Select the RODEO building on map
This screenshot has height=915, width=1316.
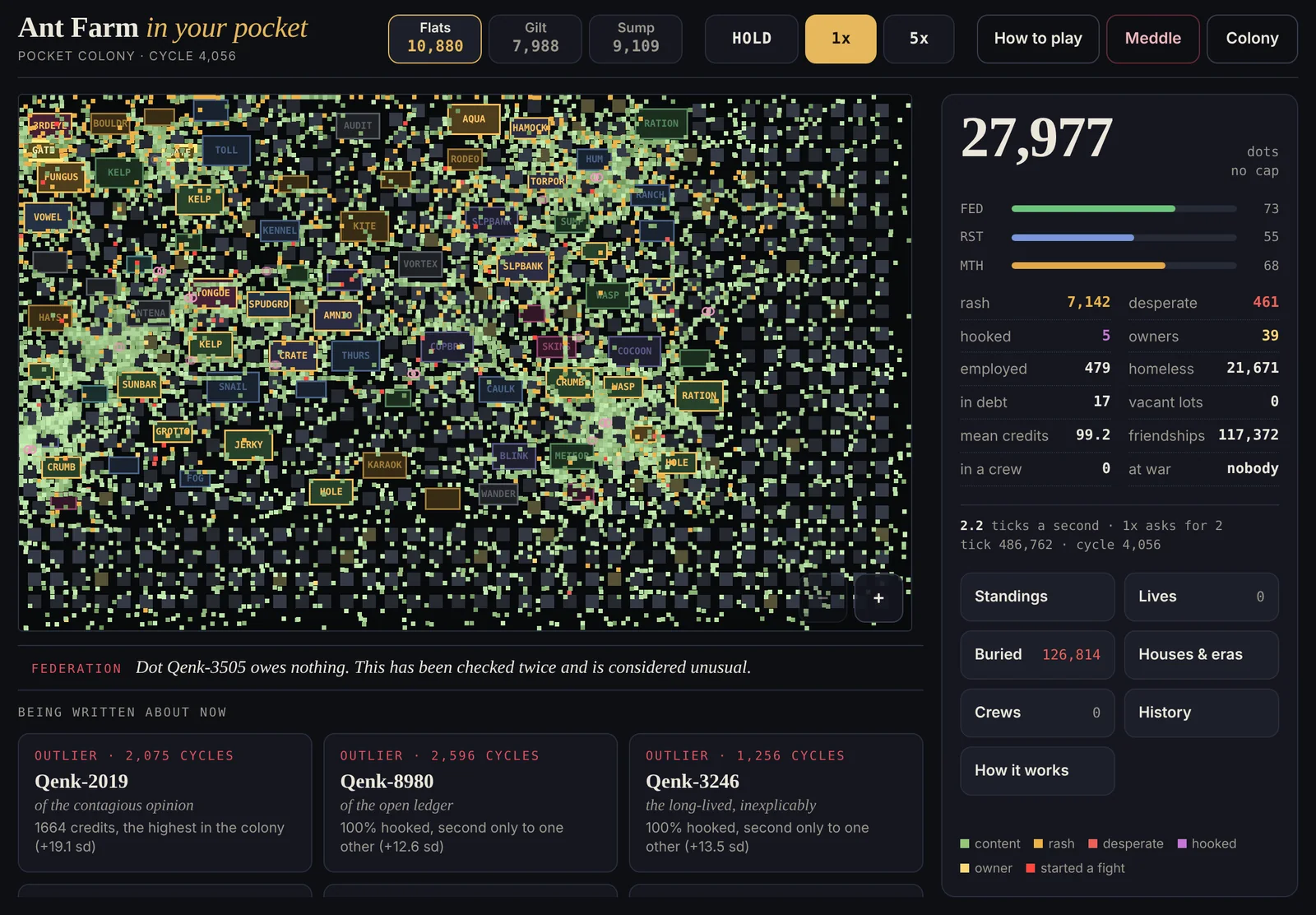click(x=465, y=159)
